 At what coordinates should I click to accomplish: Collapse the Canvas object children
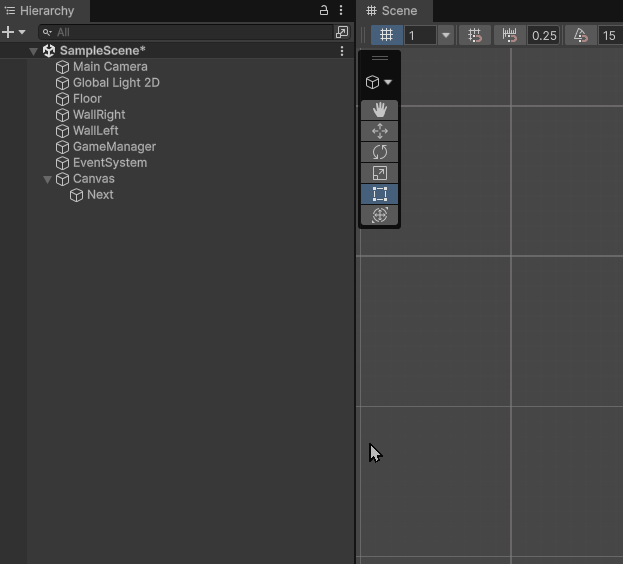coord(47,180)
